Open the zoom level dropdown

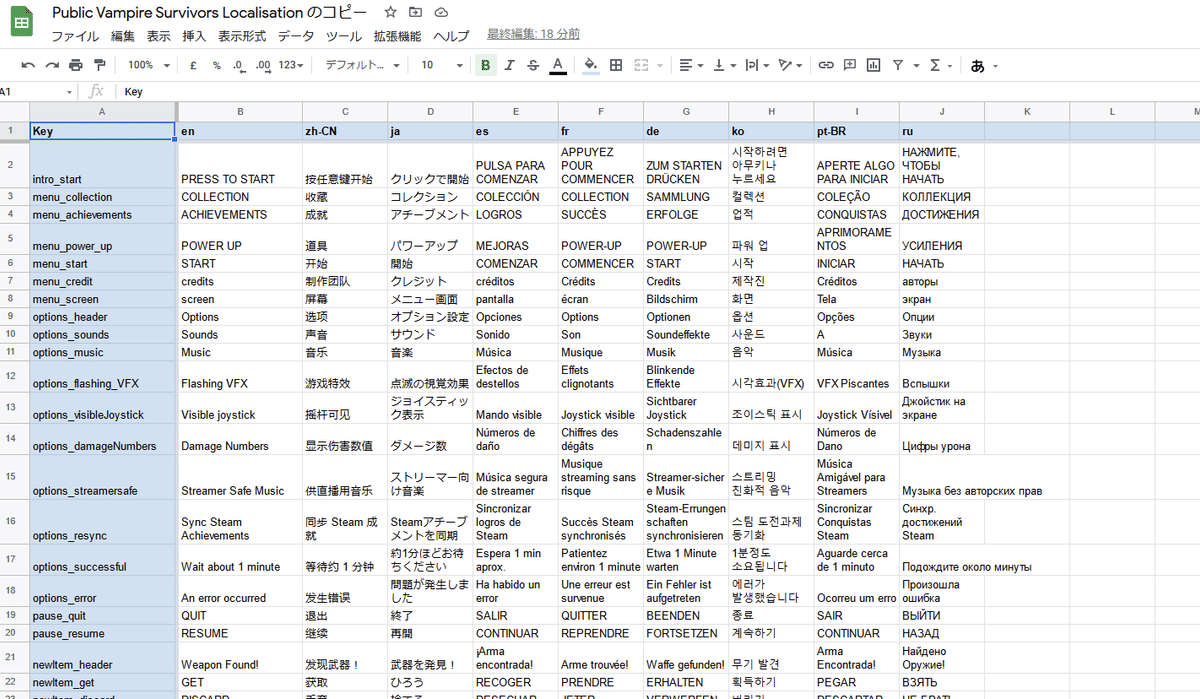147,65
